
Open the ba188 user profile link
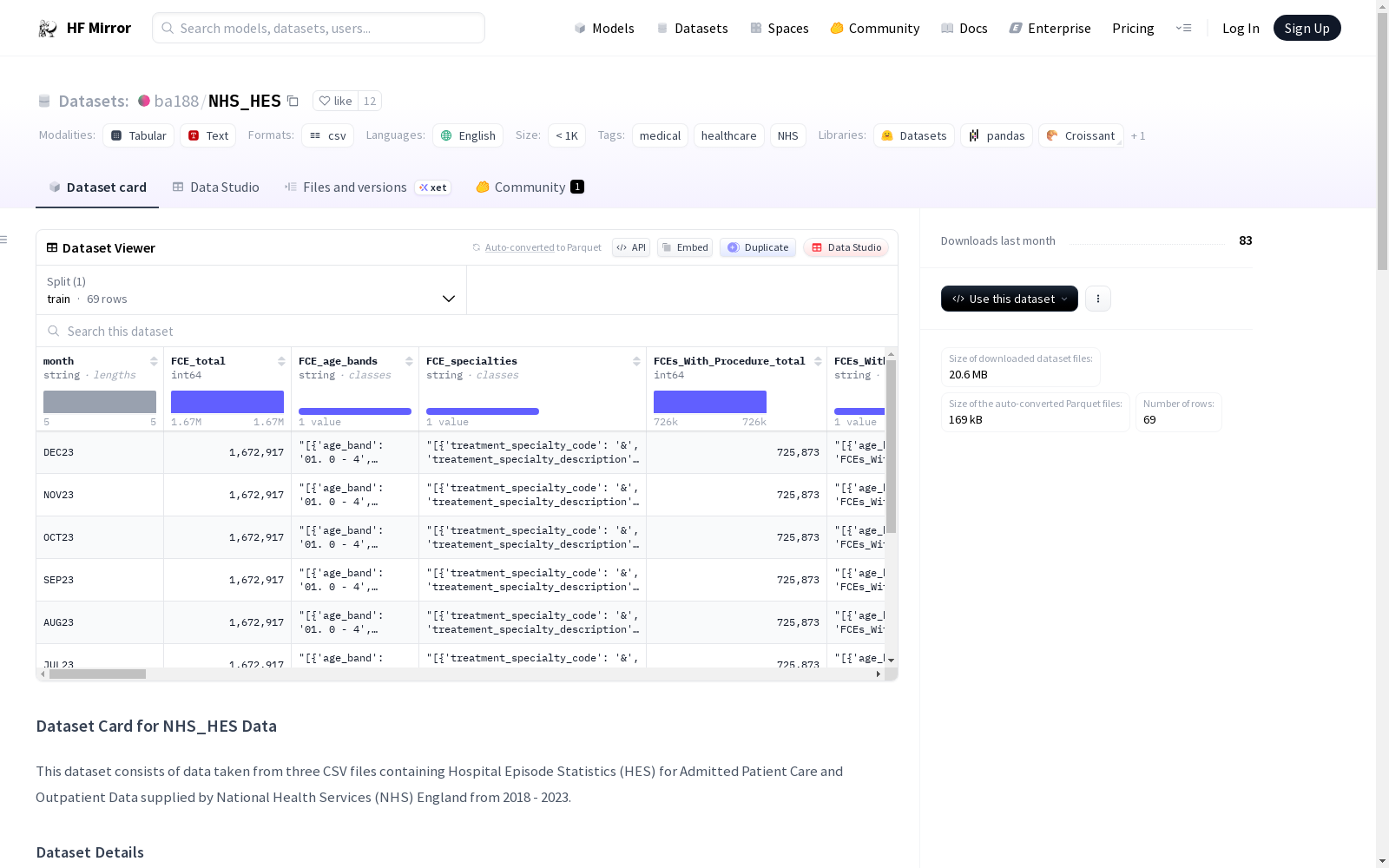point(176,102)
